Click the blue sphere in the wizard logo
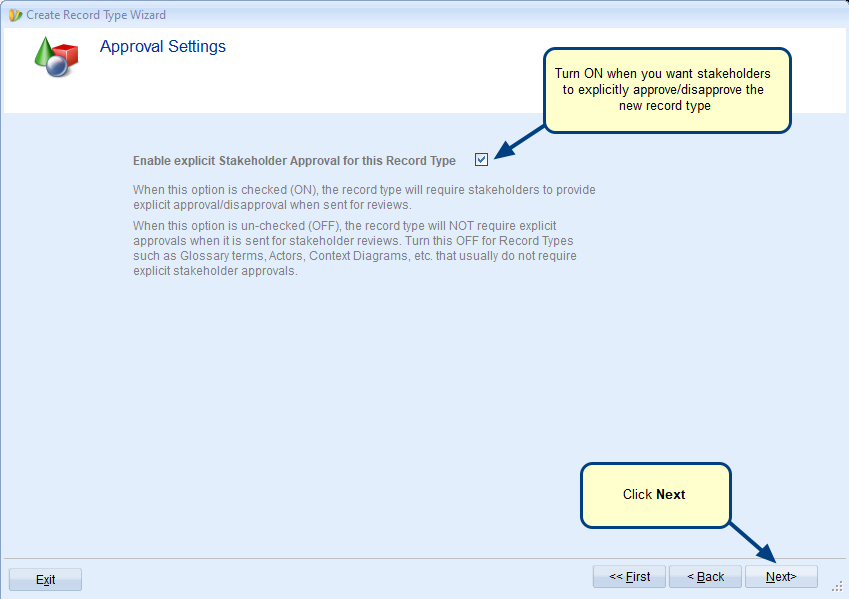 pos(57,67)
